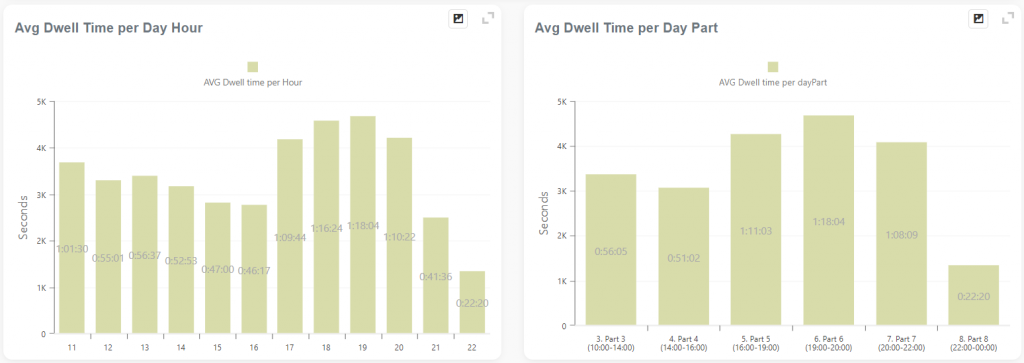This screenshot has height=363, width=1024.
Task: Click the Avg Dwell Time per Day Hour title
Action: tap(109, 28)
